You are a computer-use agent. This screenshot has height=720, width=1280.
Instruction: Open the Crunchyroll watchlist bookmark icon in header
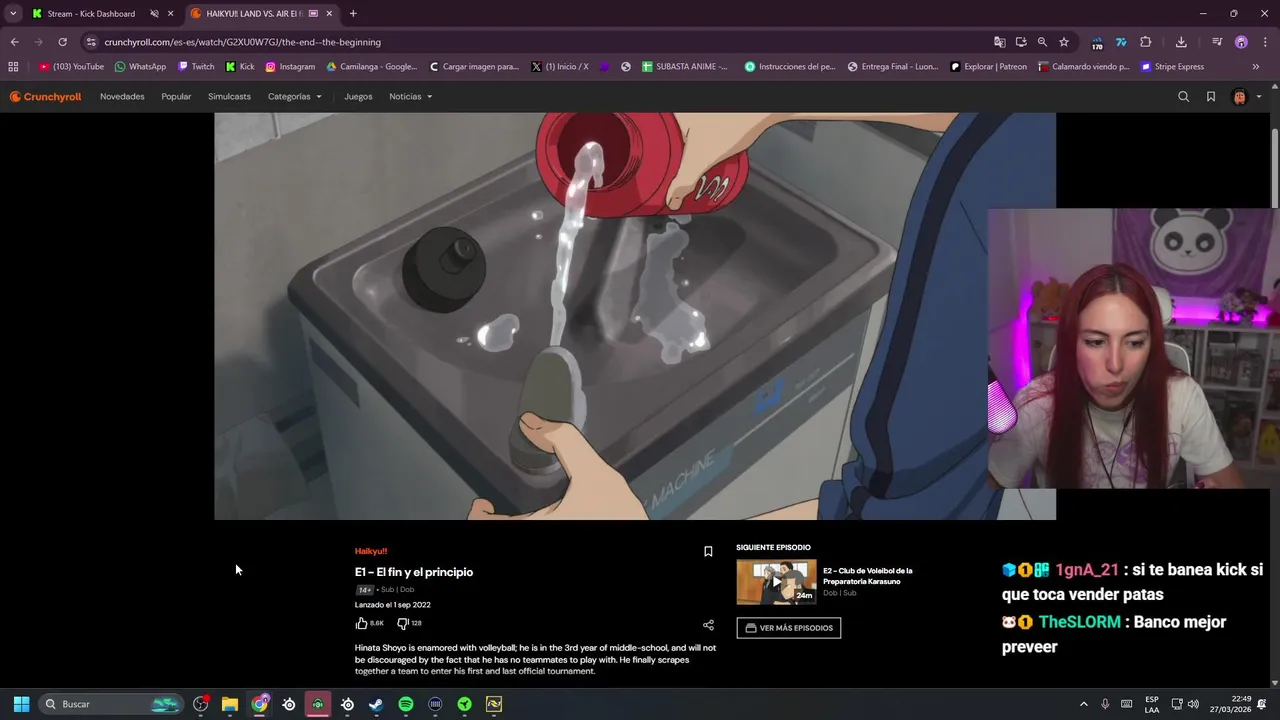[1211, 97]
